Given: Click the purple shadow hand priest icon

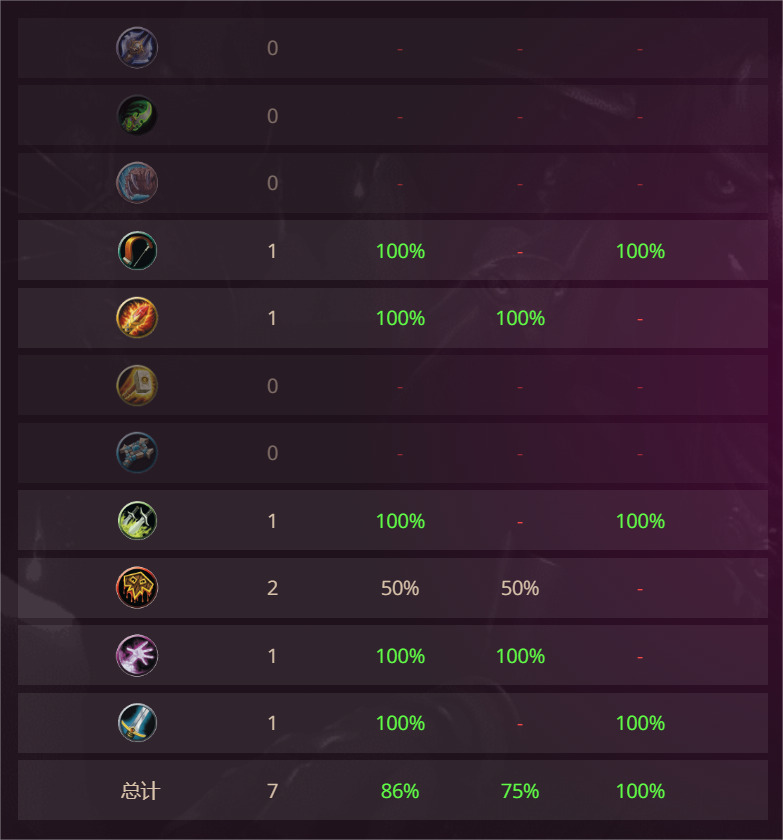Looking at the screenshot, I should tap(137, 655).
